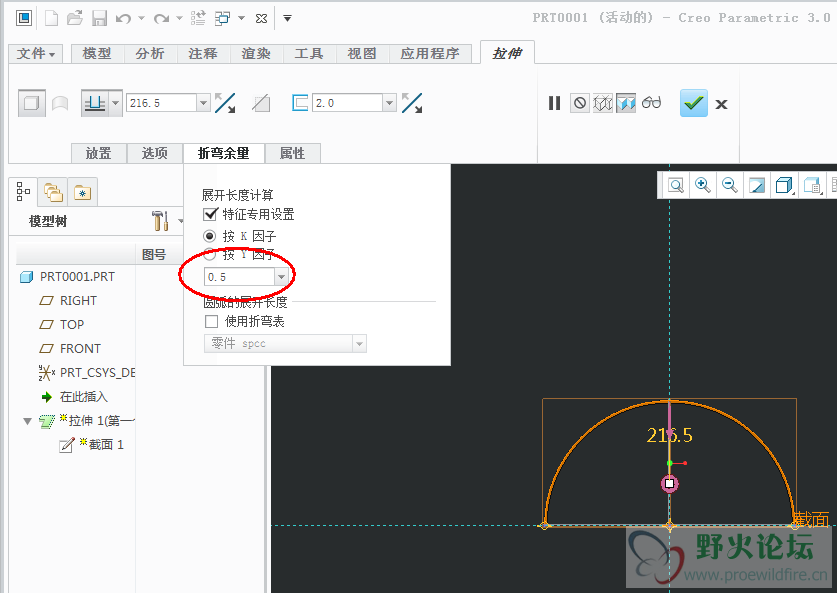The width and height of the screenshot is (837, 593).
Task: Select no preview mode icon
Action: pyautogui.click(x=579, y=103)
